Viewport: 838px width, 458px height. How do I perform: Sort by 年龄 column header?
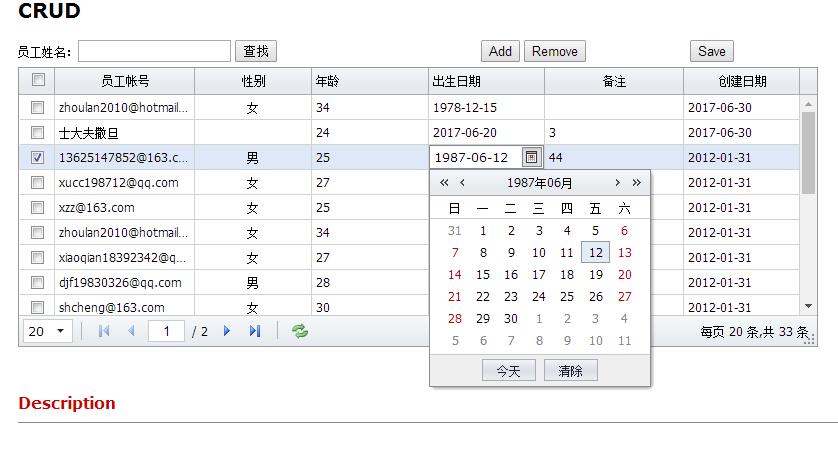[x=370, y=81]
